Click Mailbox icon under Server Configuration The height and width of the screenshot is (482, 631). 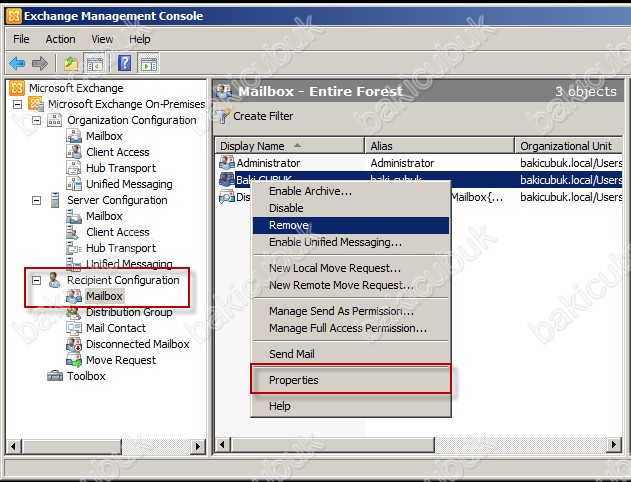74,216
